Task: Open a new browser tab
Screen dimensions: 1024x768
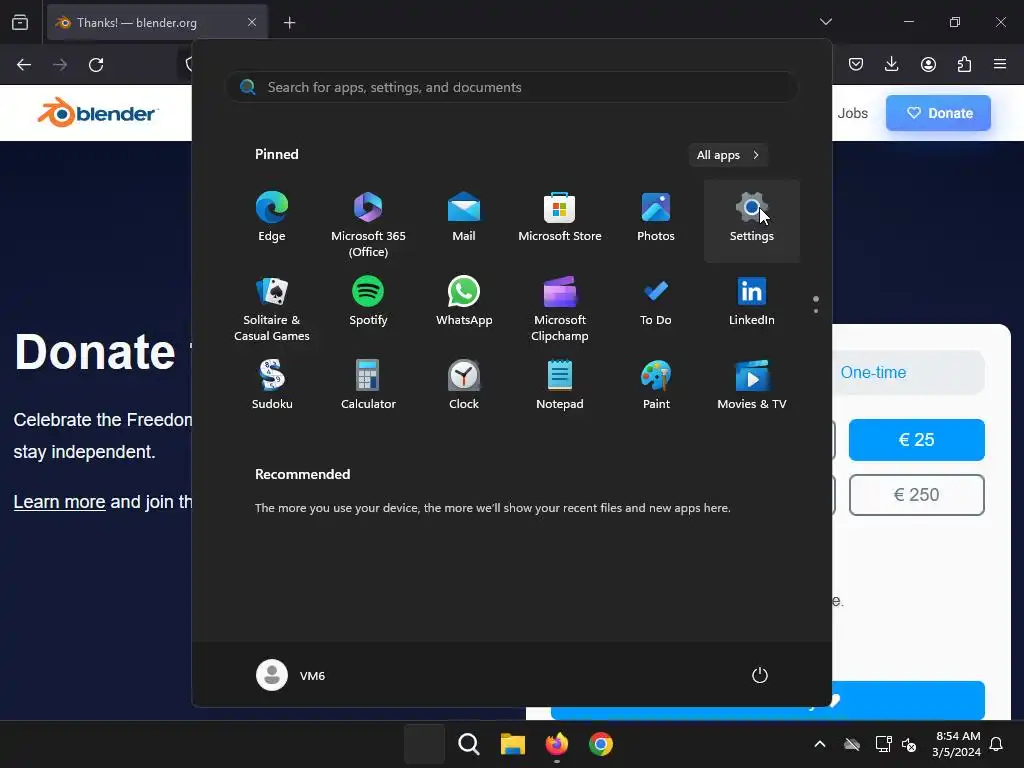Action: point(289,23)
